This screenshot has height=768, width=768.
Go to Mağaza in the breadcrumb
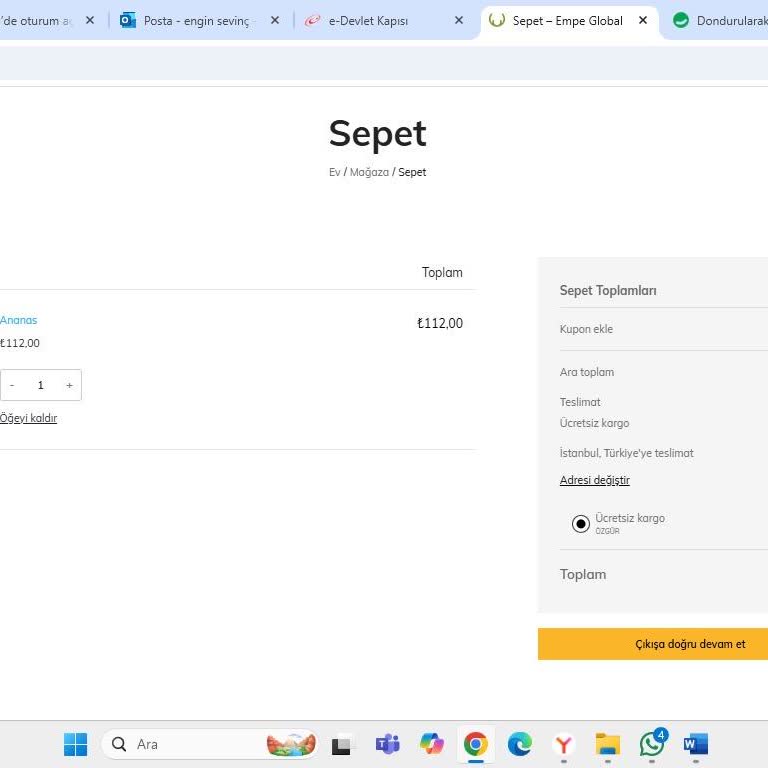[369, 172]
